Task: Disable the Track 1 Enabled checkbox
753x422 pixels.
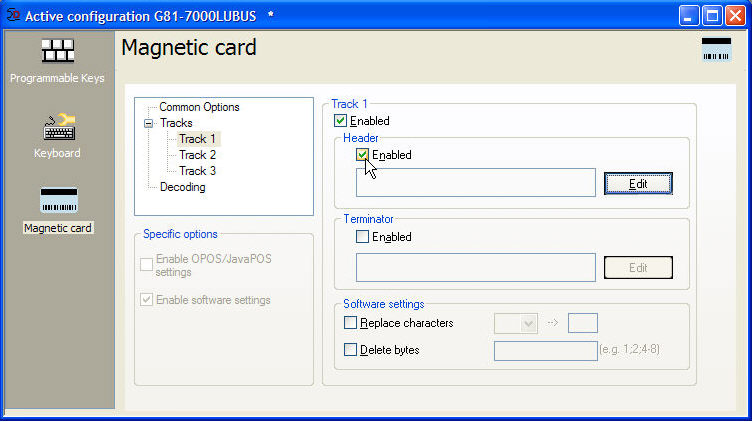Action: 341,121
